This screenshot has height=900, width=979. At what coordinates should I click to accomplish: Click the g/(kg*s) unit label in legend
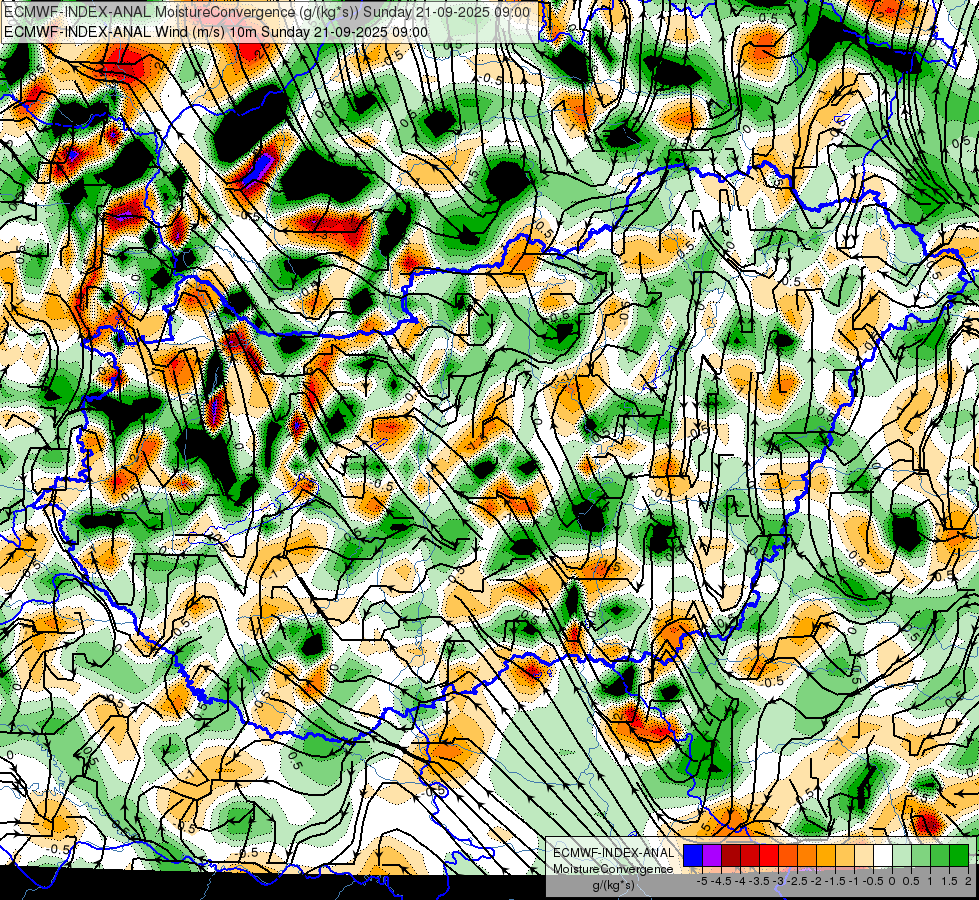click(x=613, y=886)
